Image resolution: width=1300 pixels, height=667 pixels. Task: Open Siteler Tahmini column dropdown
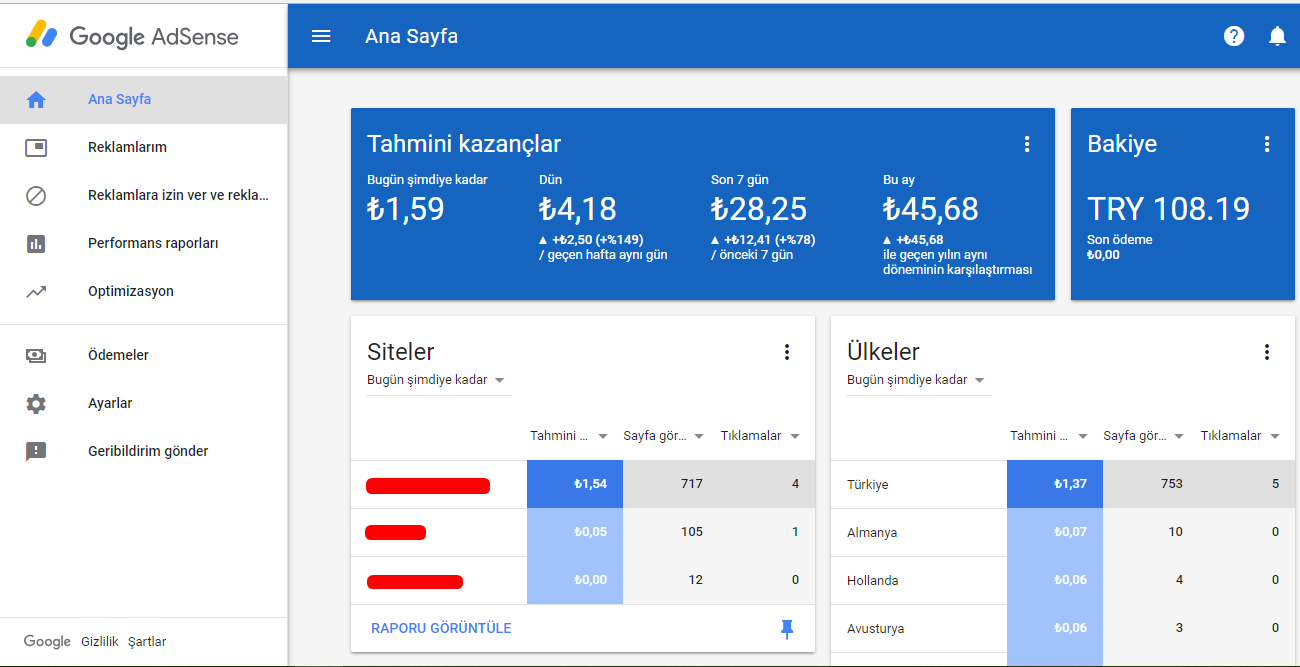coord(570,436)
